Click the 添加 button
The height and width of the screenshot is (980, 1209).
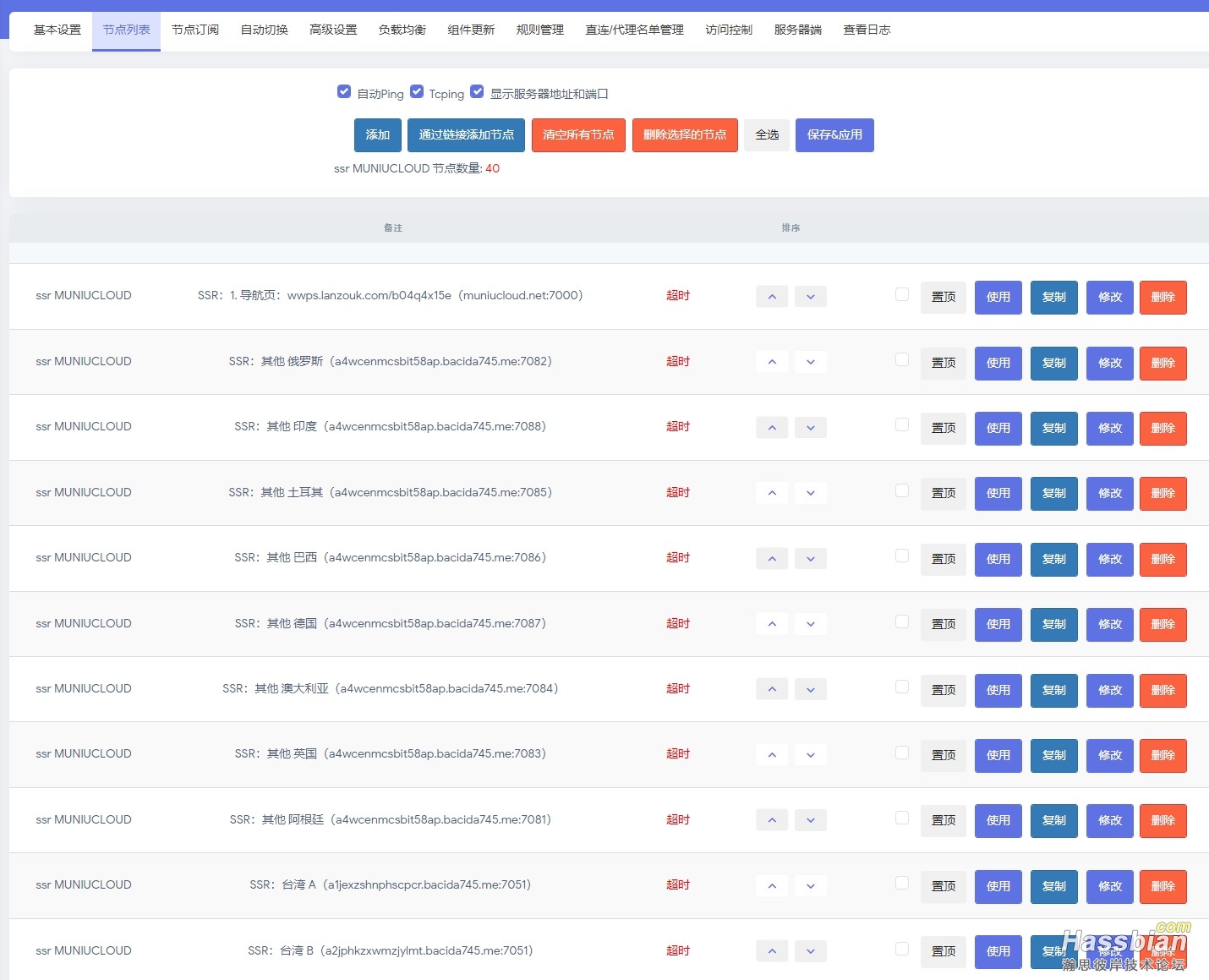click(378, 135)
